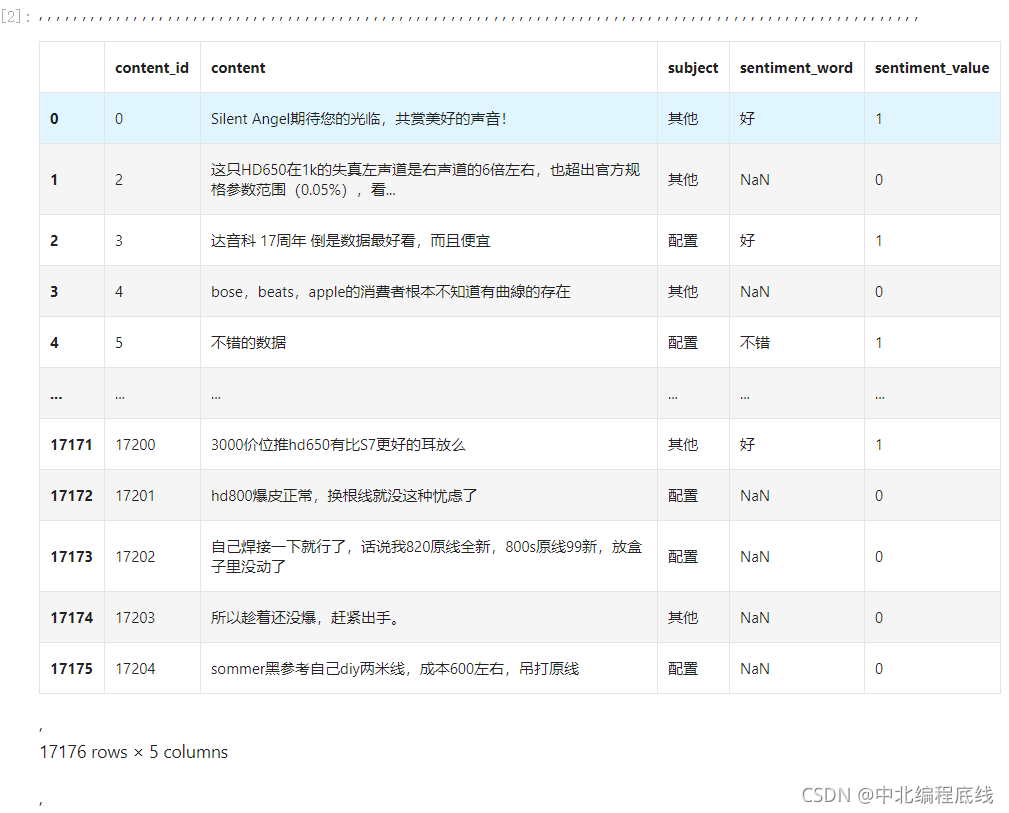Click the 不错的数据 content cell

[429, 342]
